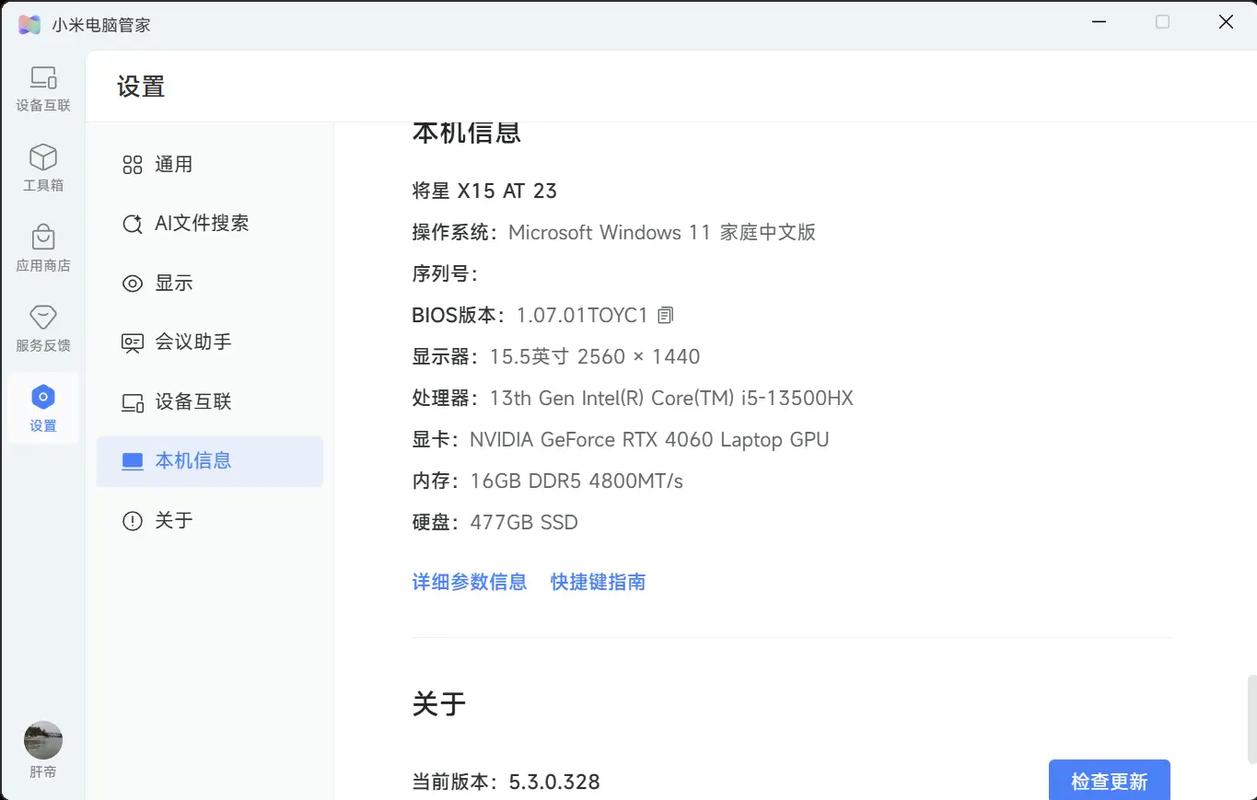Open the 显示 settings section
The width and height of the screenshot is (1257, 800).
(173, 281)
